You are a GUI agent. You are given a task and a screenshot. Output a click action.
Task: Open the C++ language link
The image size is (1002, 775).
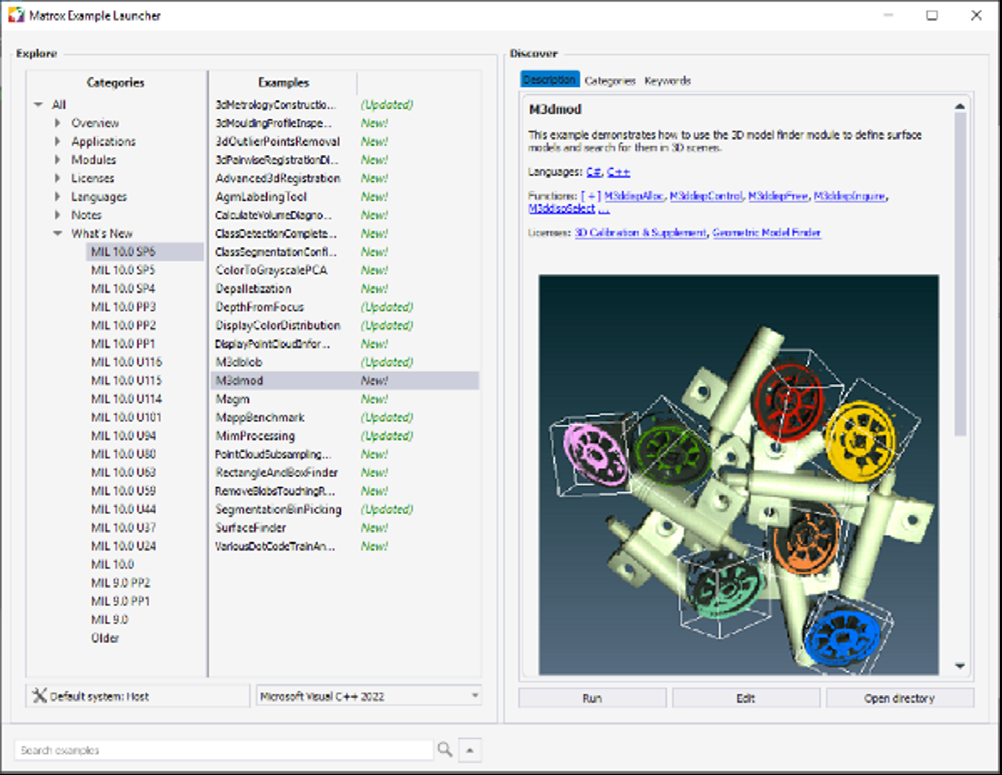tap(619, 172)
